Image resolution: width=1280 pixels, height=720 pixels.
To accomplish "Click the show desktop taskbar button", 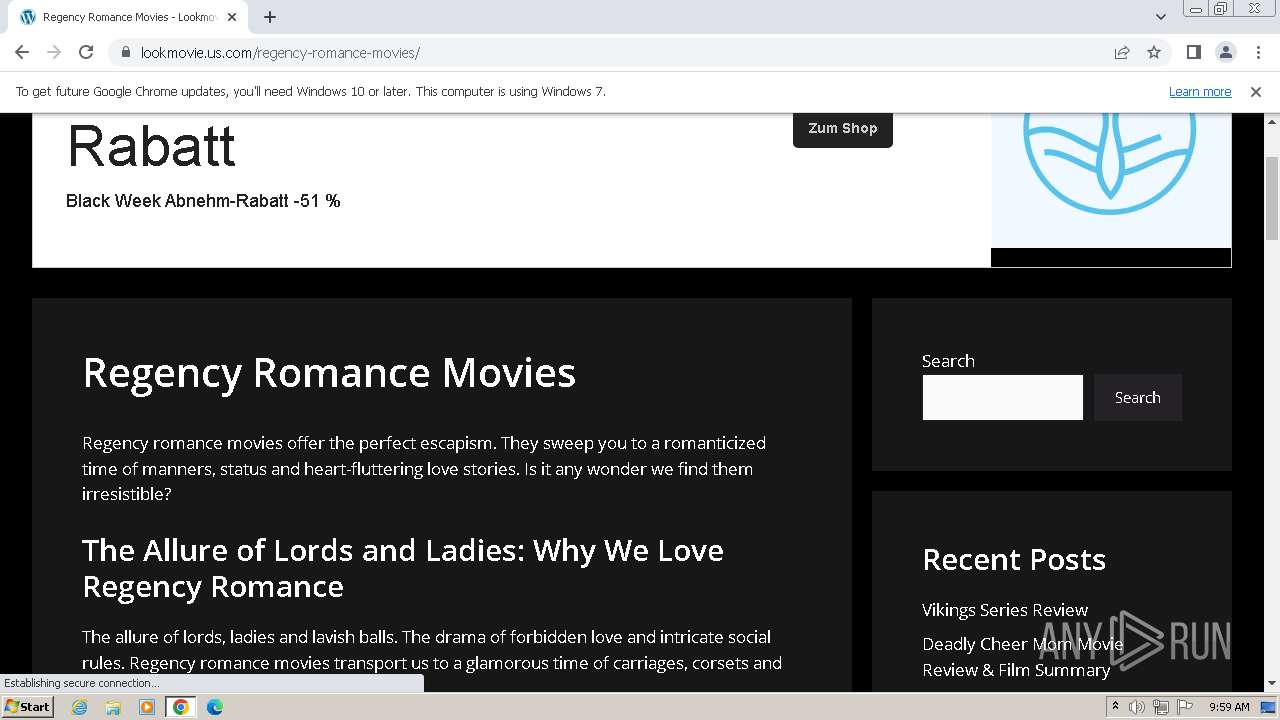I will click(1268, 707).
